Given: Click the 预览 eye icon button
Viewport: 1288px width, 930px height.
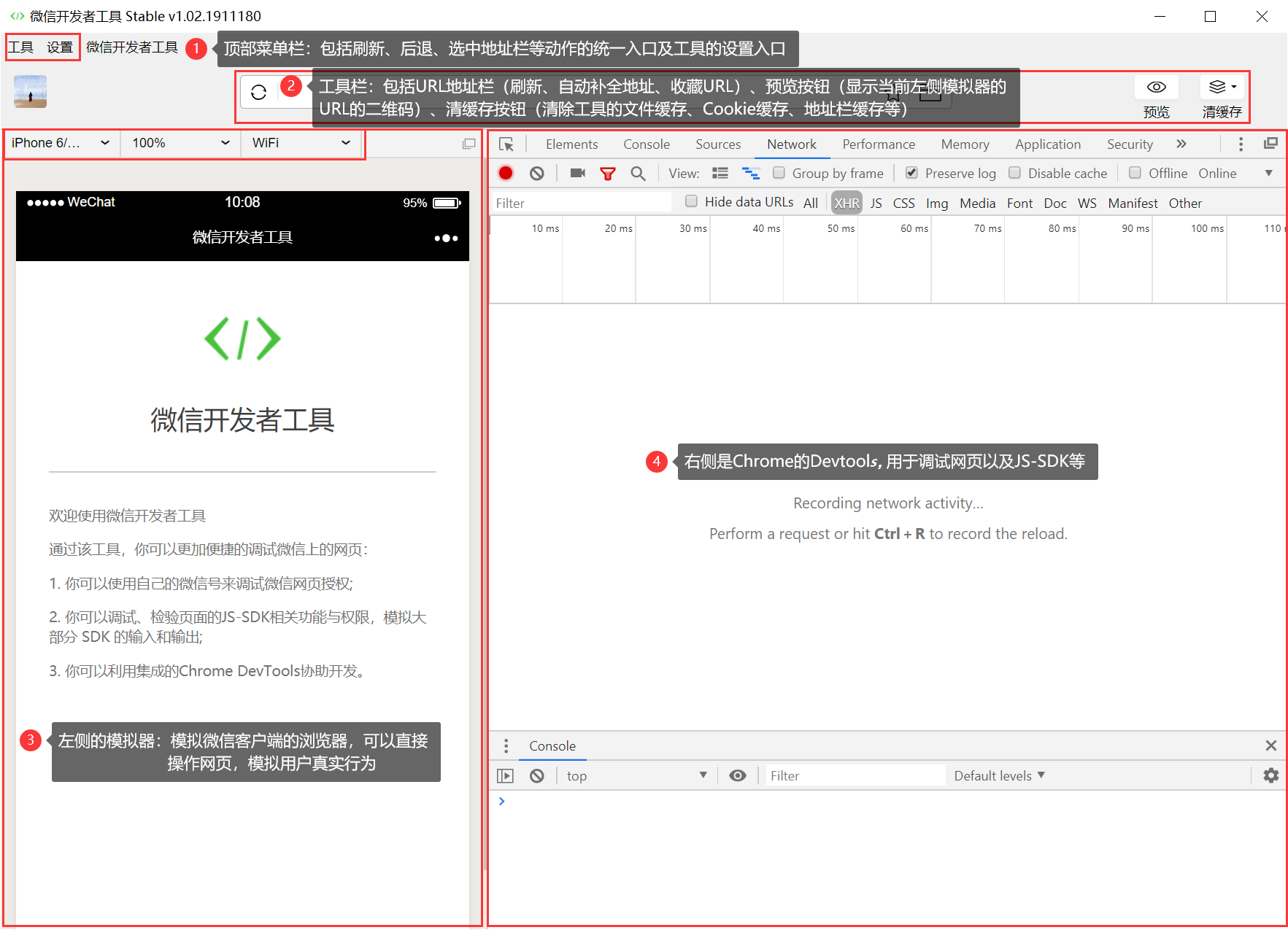Looking at the screenshot, I should (1156, 88).
